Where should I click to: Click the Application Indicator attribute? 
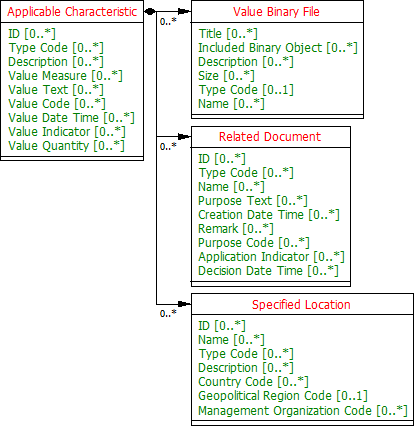tap(271, 257)
